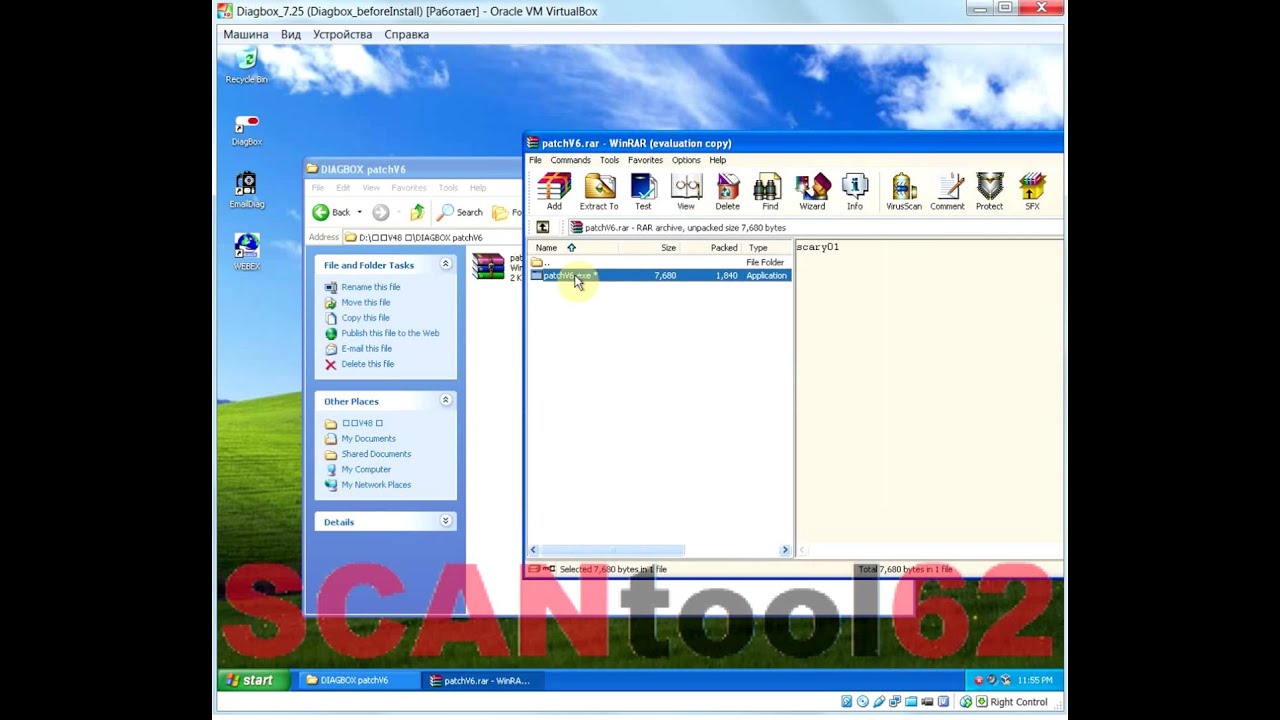
Task: Select the parent folder '..' row
Action: point(660,262)
